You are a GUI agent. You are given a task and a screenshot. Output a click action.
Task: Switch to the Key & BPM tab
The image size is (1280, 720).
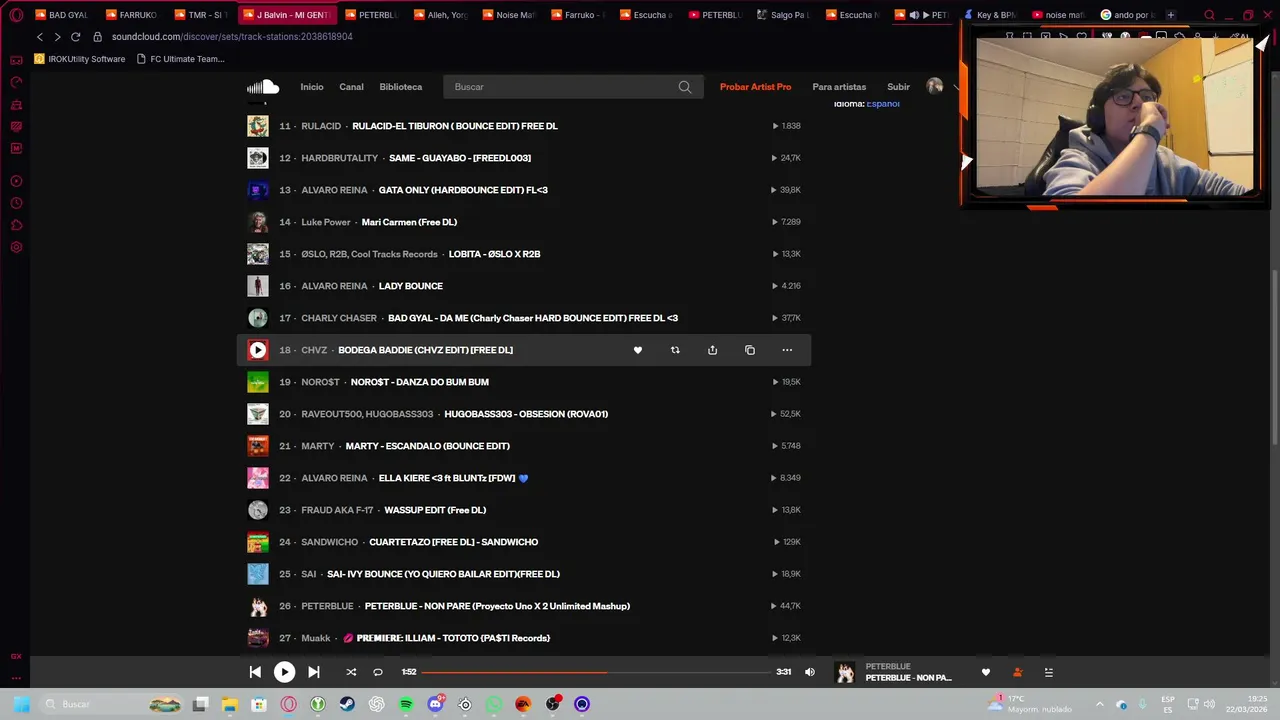pyautogui.click(x=990, y=15)
